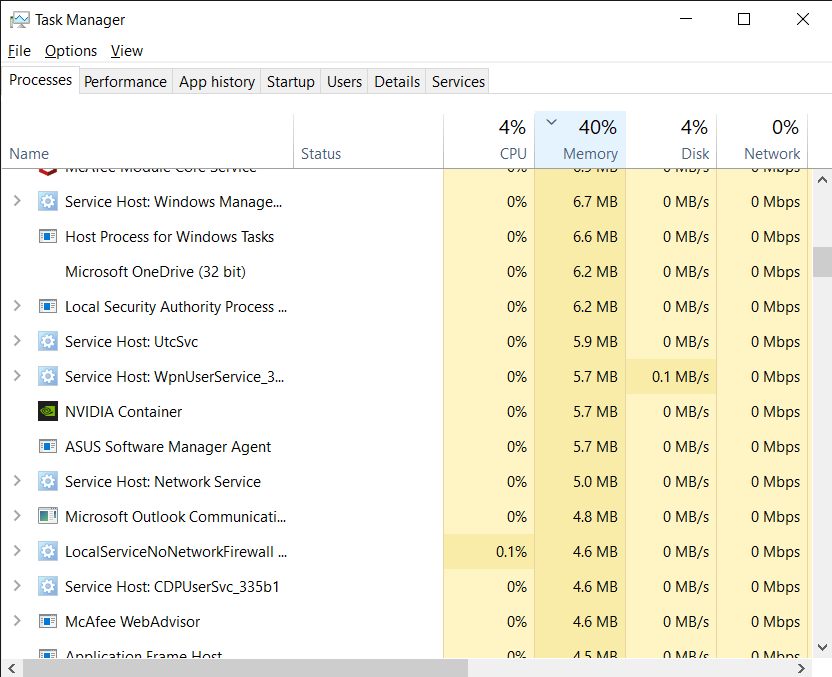The image size is (832, 677).
Task: Click the Task Manager title bar icon
Action: coord(20,20)
